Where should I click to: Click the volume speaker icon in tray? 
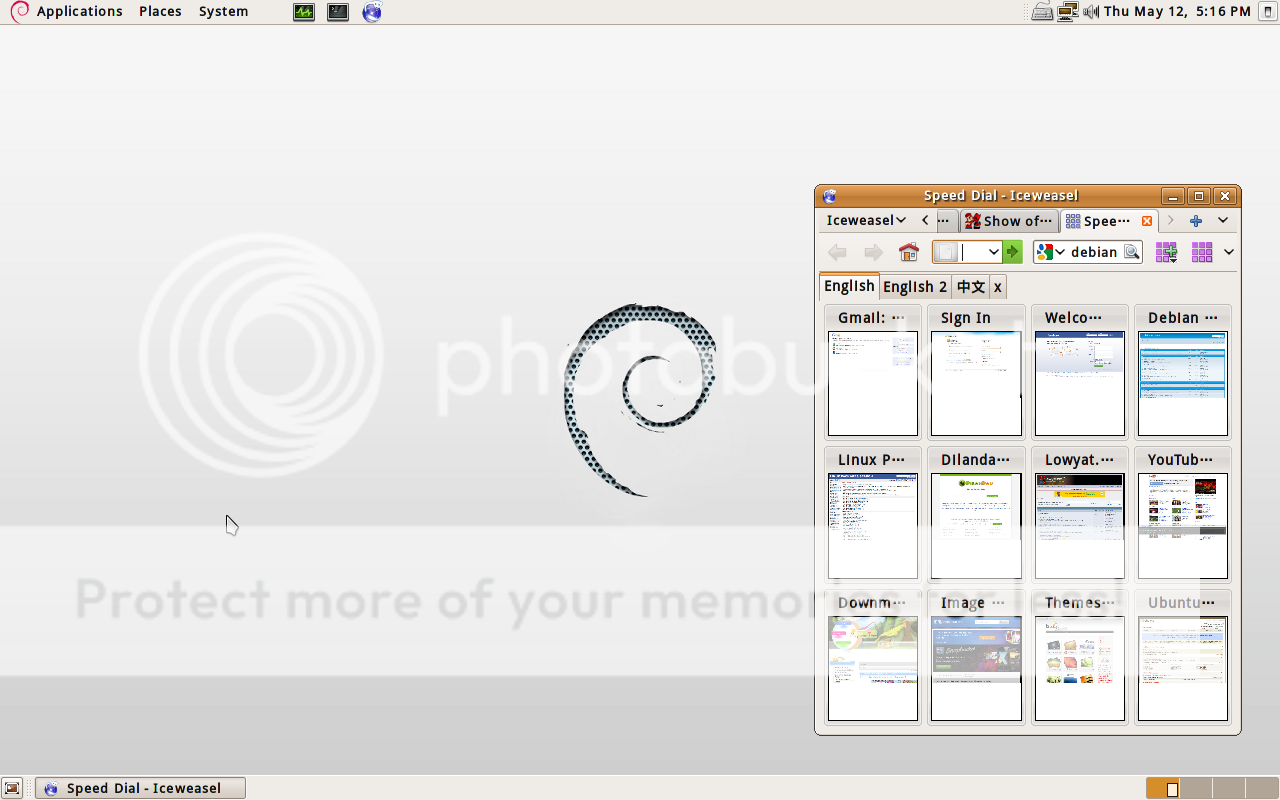coord(1090,12)
